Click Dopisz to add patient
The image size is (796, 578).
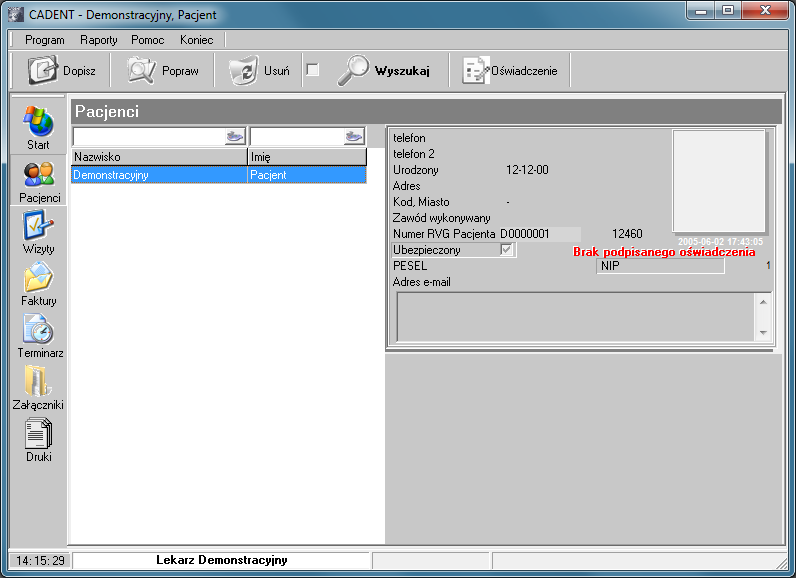tap(62, 71)
